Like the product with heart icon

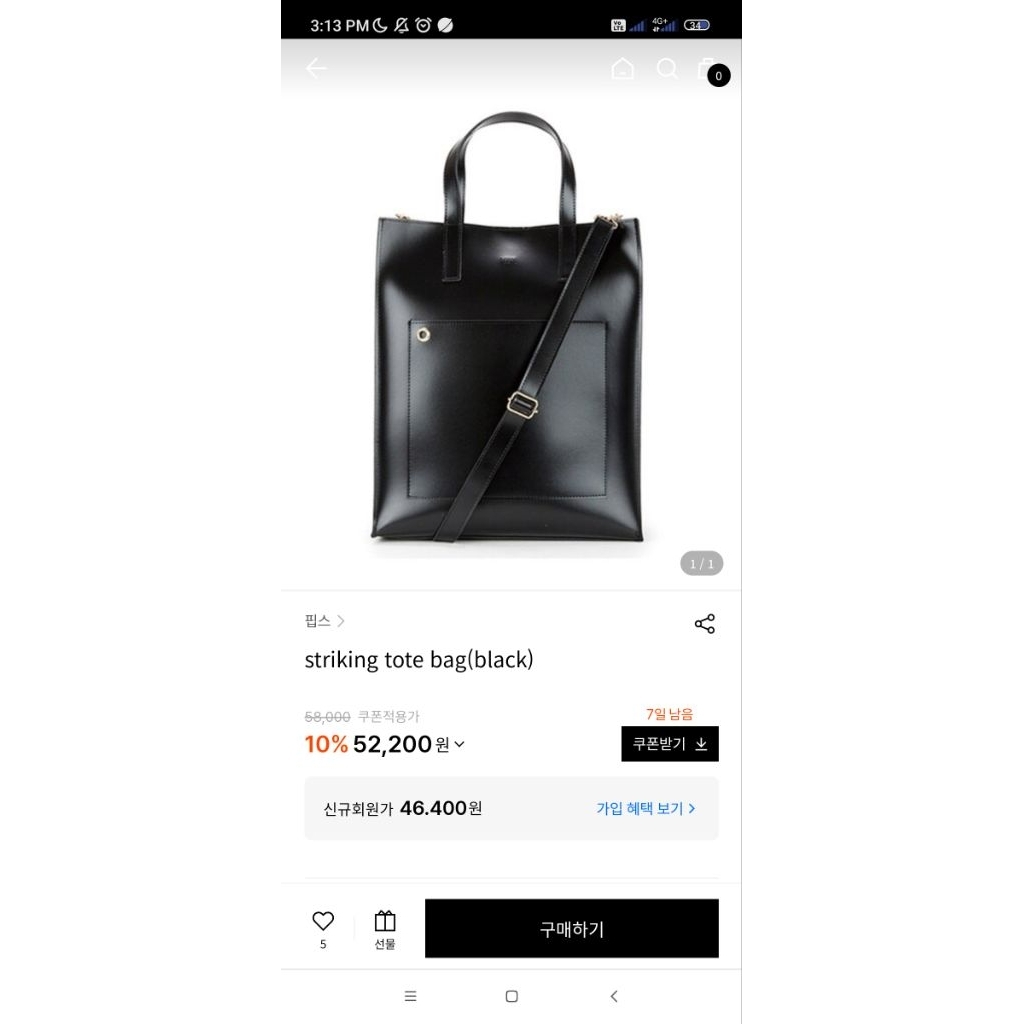(323, 922)
